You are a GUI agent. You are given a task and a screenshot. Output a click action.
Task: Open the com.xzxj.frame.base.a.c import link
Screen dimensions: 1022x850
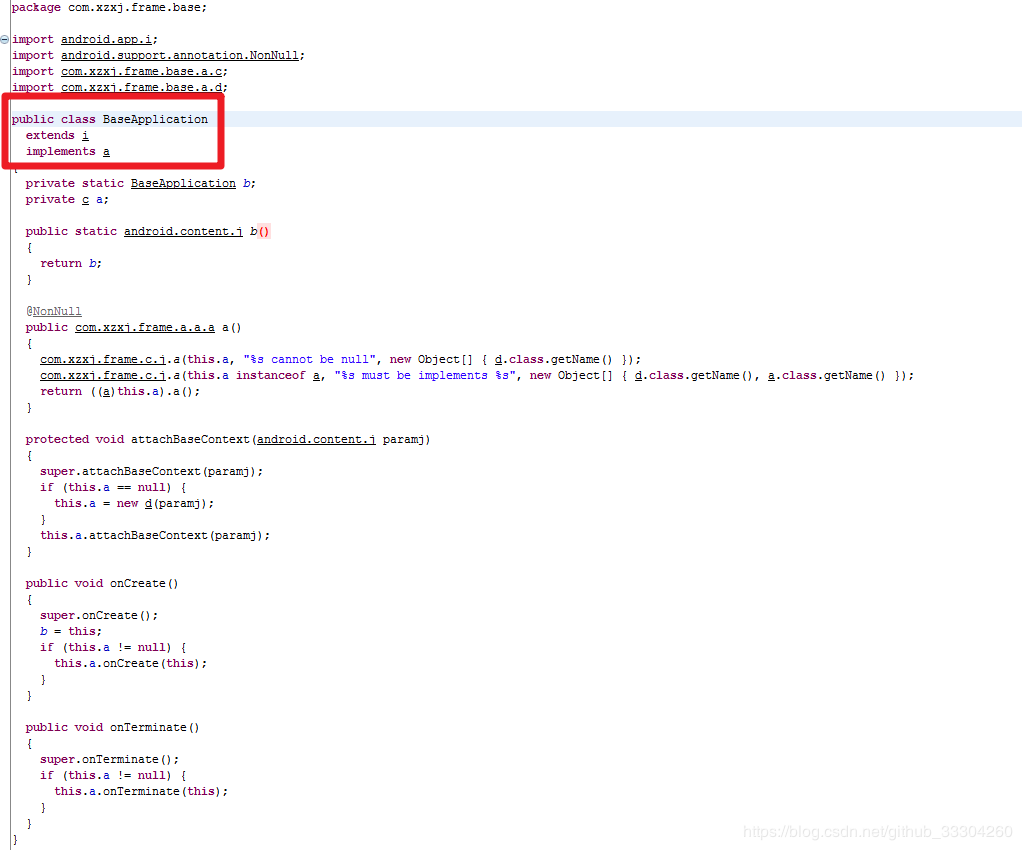click(x=141, y=72)
